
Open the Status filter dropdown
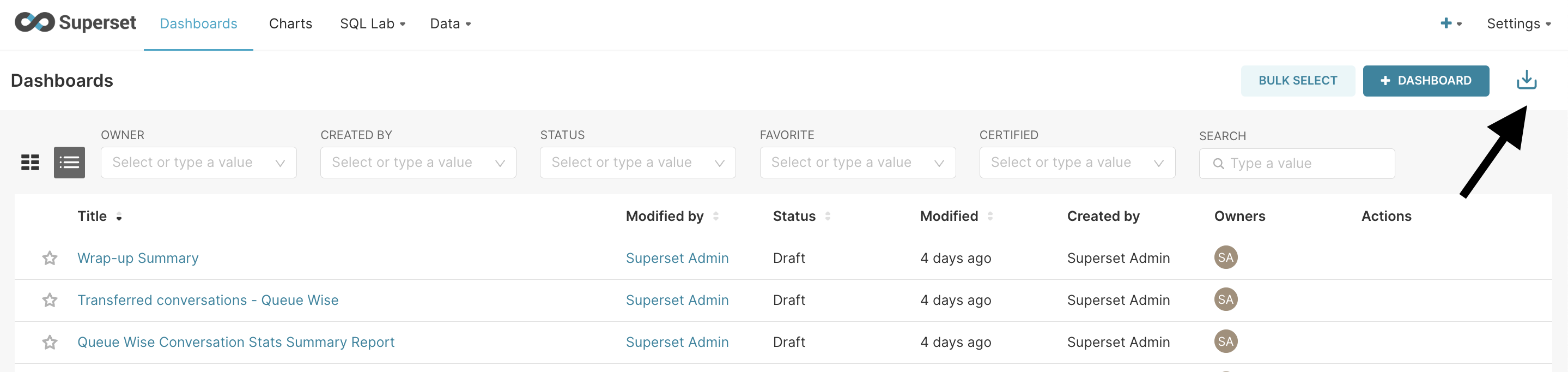pyautogui.click(x=637, y=162)
